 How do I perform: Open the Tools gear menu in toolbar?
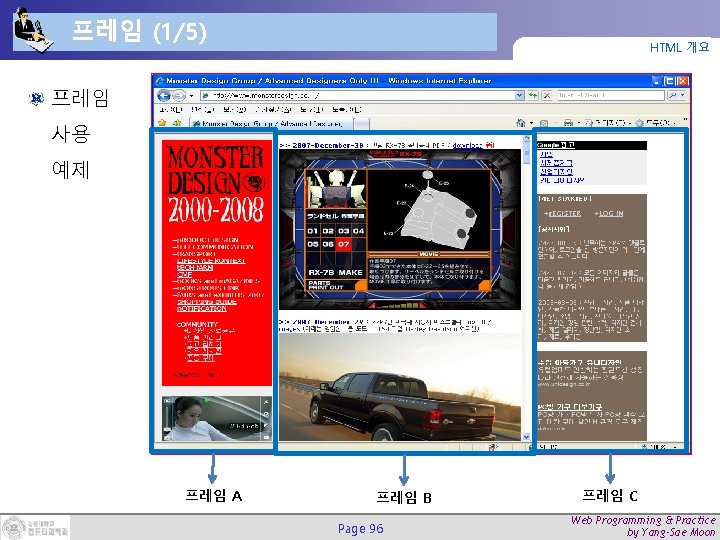656,123
